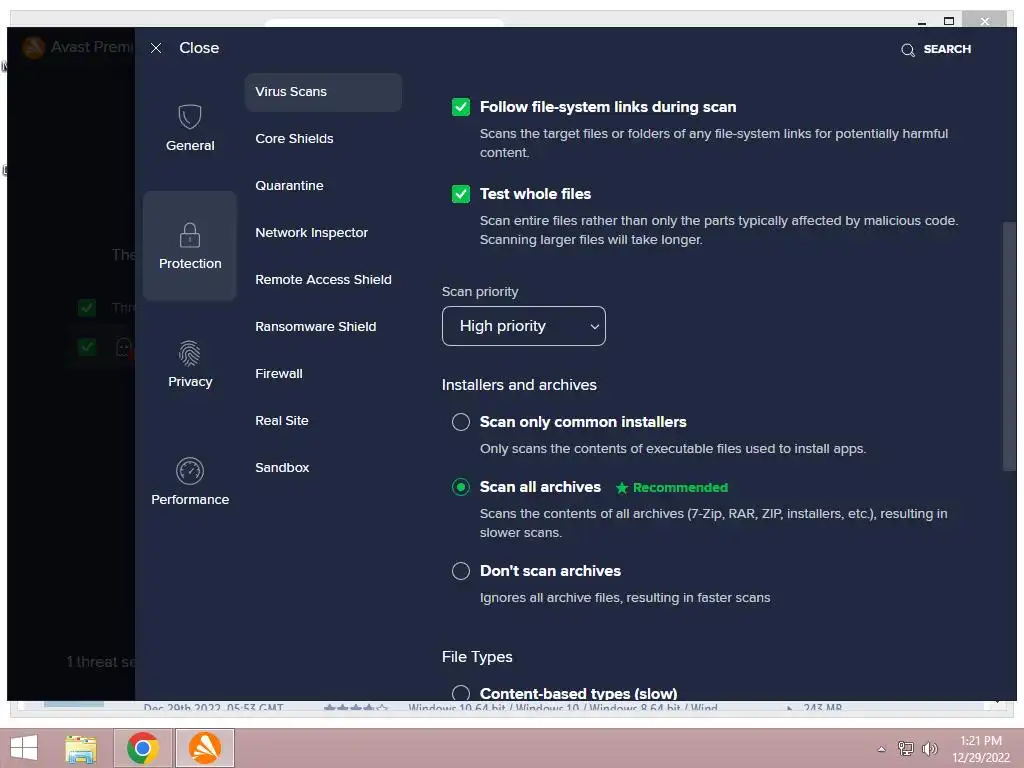This screenshot has width=1024, height=768.
Task: Click the volume speaker tray icon
Action: click(x=930, y=748)
